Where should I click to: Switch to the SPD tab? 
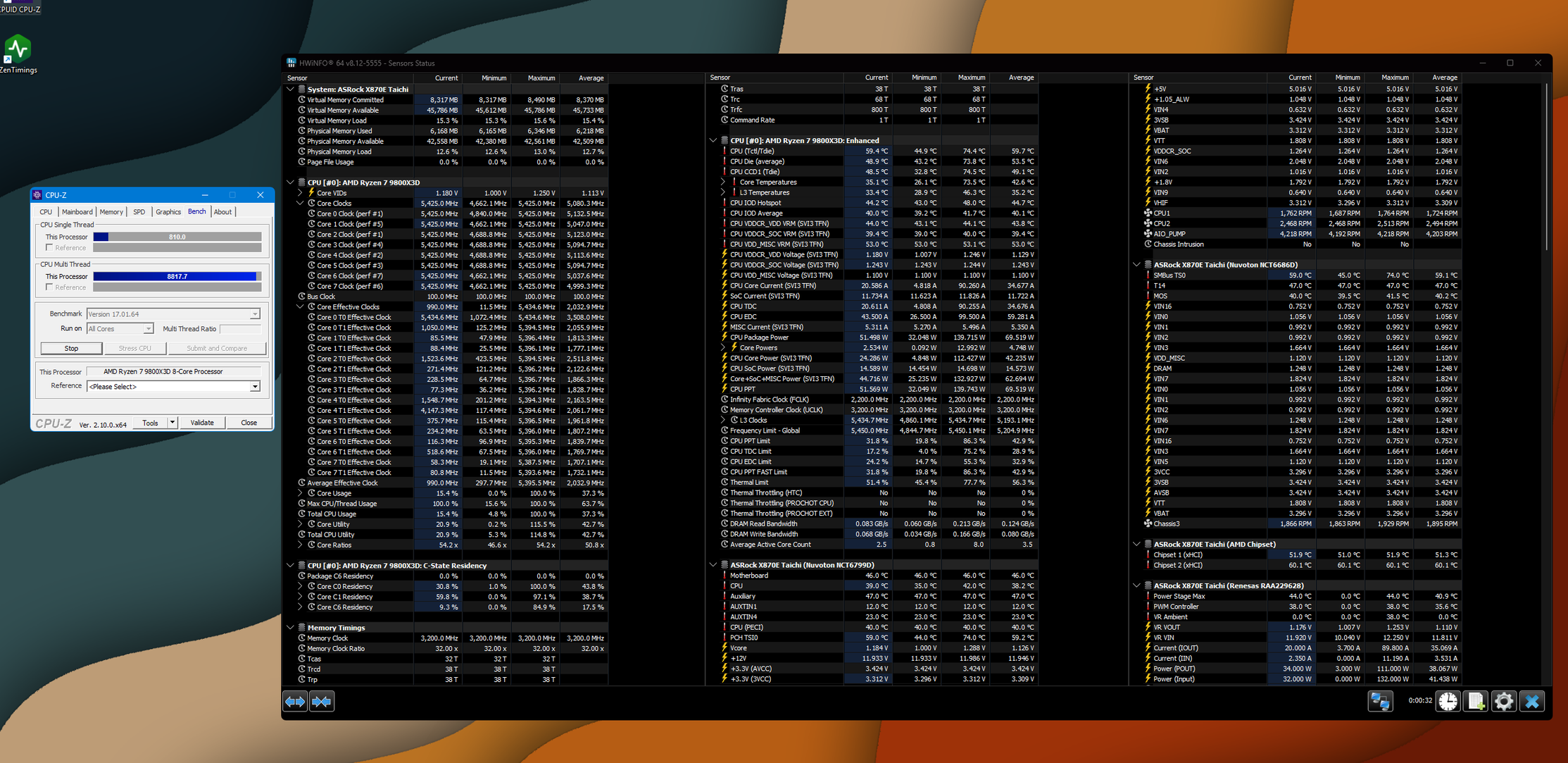tap(139, 212)
